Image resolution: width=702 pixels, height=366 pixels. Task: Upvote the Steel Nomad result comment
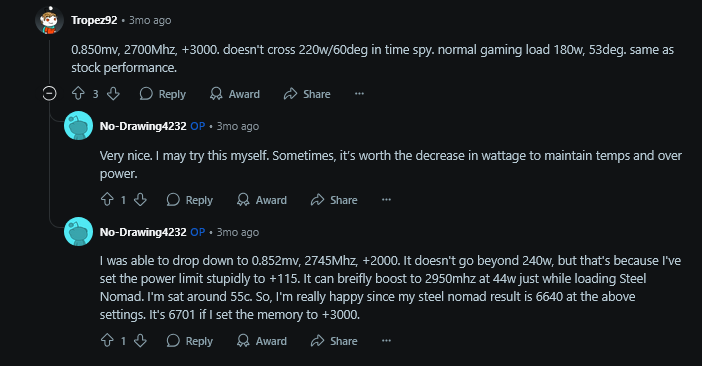click(x=107, y=340)
